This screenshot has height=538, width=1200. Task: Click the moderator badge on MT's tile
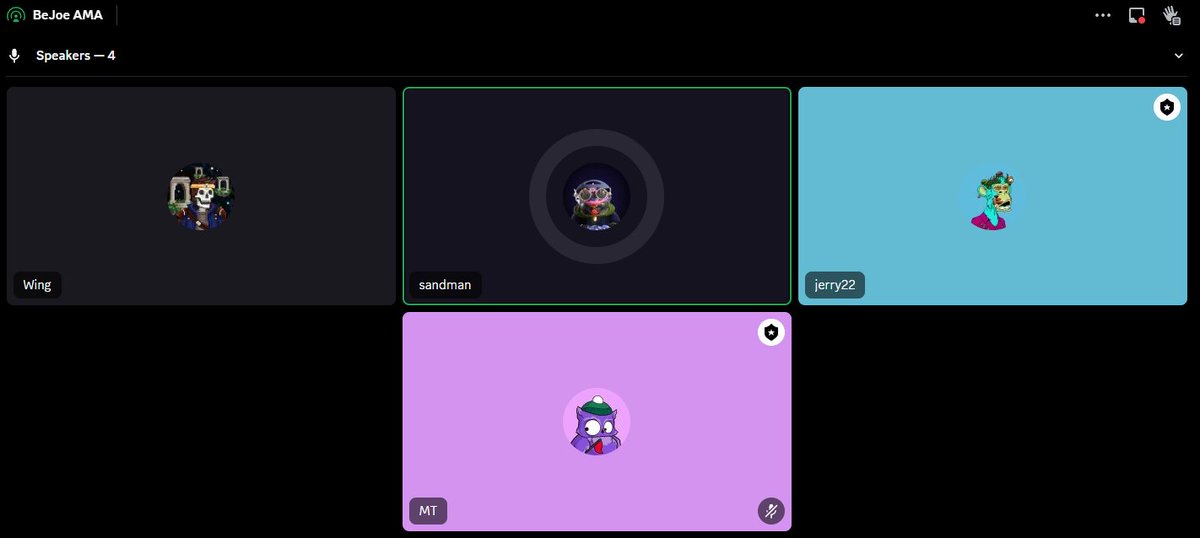771,332
